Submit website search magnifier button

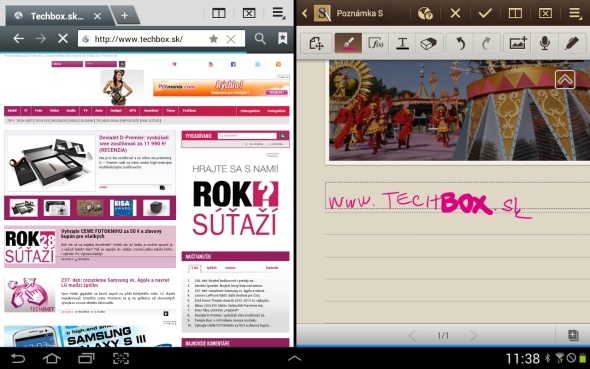coord(283,135)
